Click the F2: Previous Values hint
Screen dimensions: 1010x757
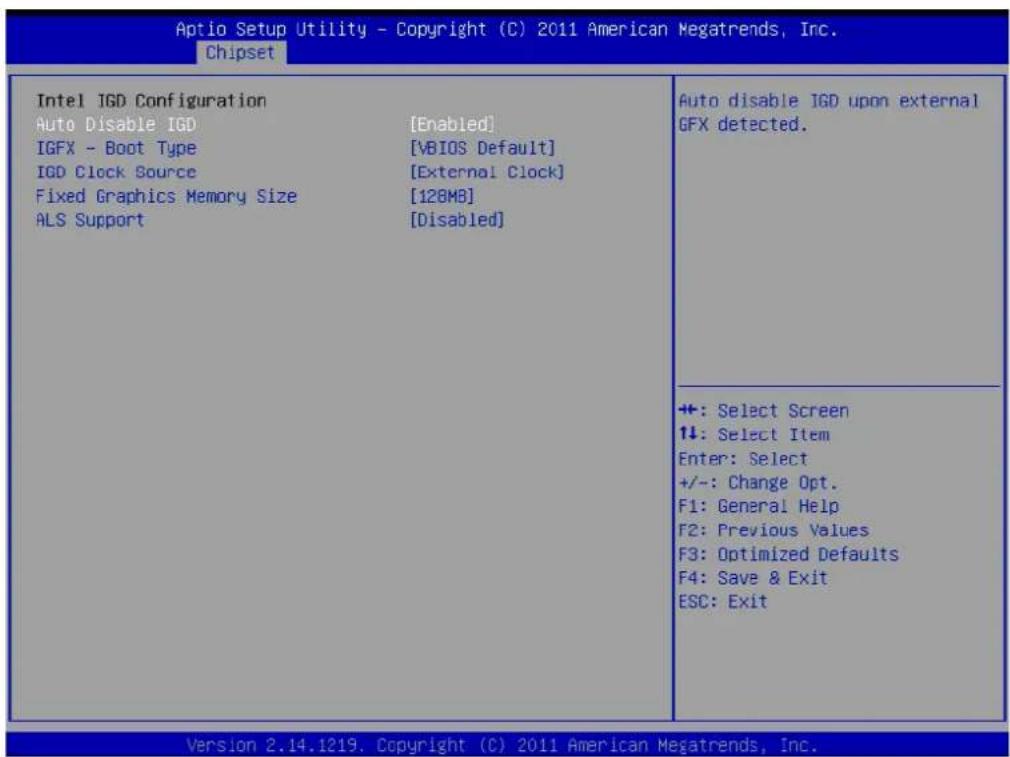click(x=774, y=530)
